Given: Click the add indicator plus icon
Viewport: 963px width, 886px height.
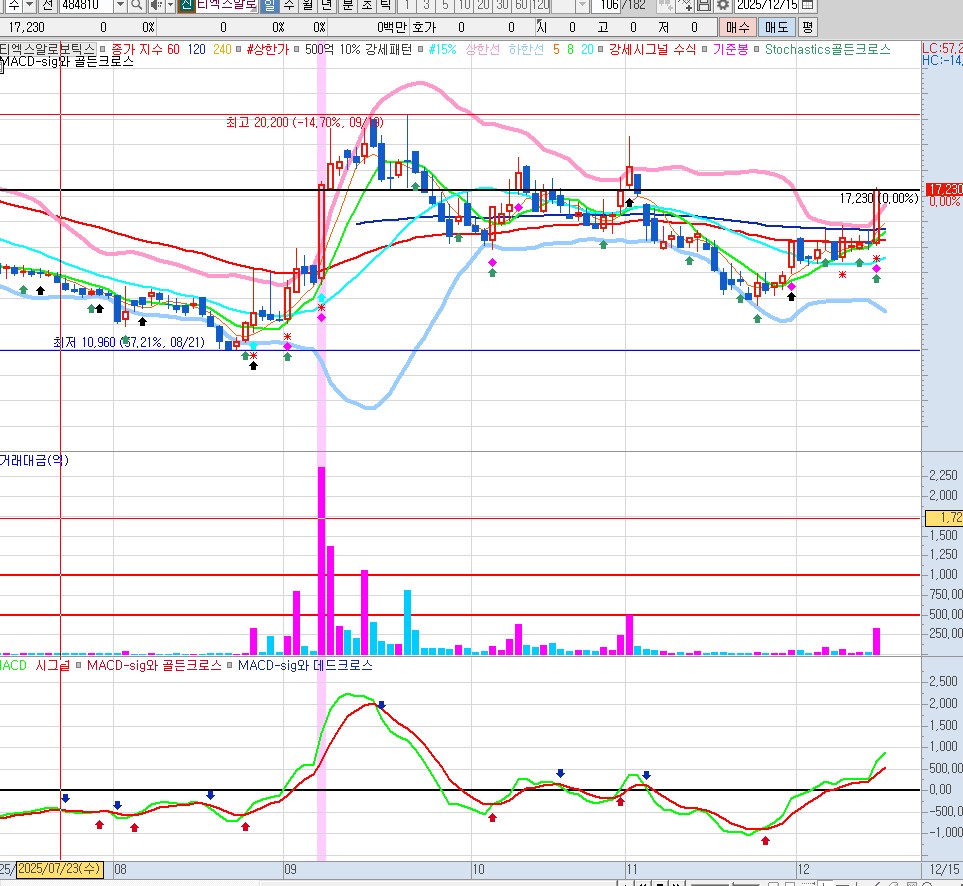Looking at the screenshot, I should click(x=686, y=6).
